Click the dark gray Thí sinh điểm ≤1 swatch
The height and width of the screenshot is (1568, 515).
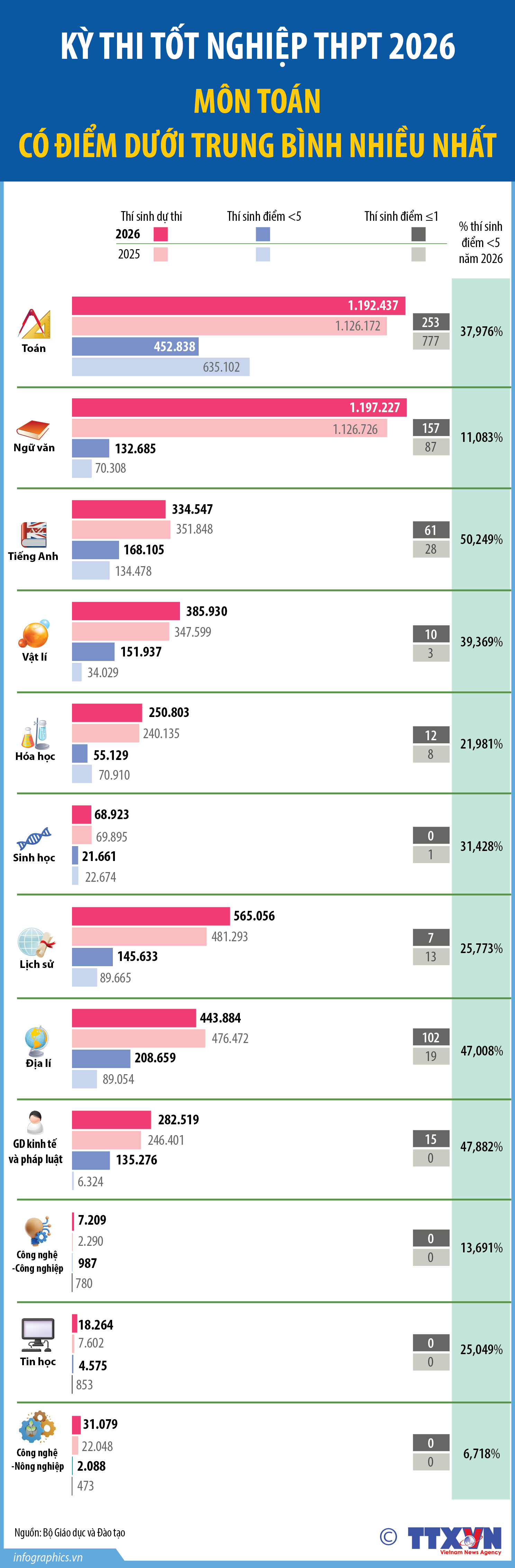point(418,234)
